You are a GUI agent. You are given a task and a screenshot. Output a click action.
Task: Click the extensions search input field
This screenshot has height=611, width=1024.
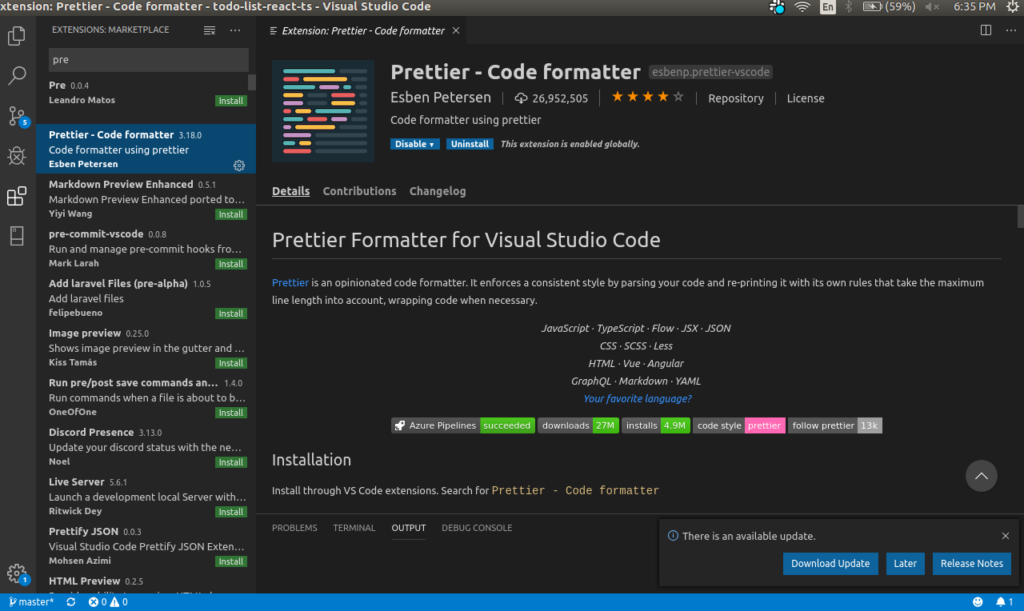[x=148, y=59]
